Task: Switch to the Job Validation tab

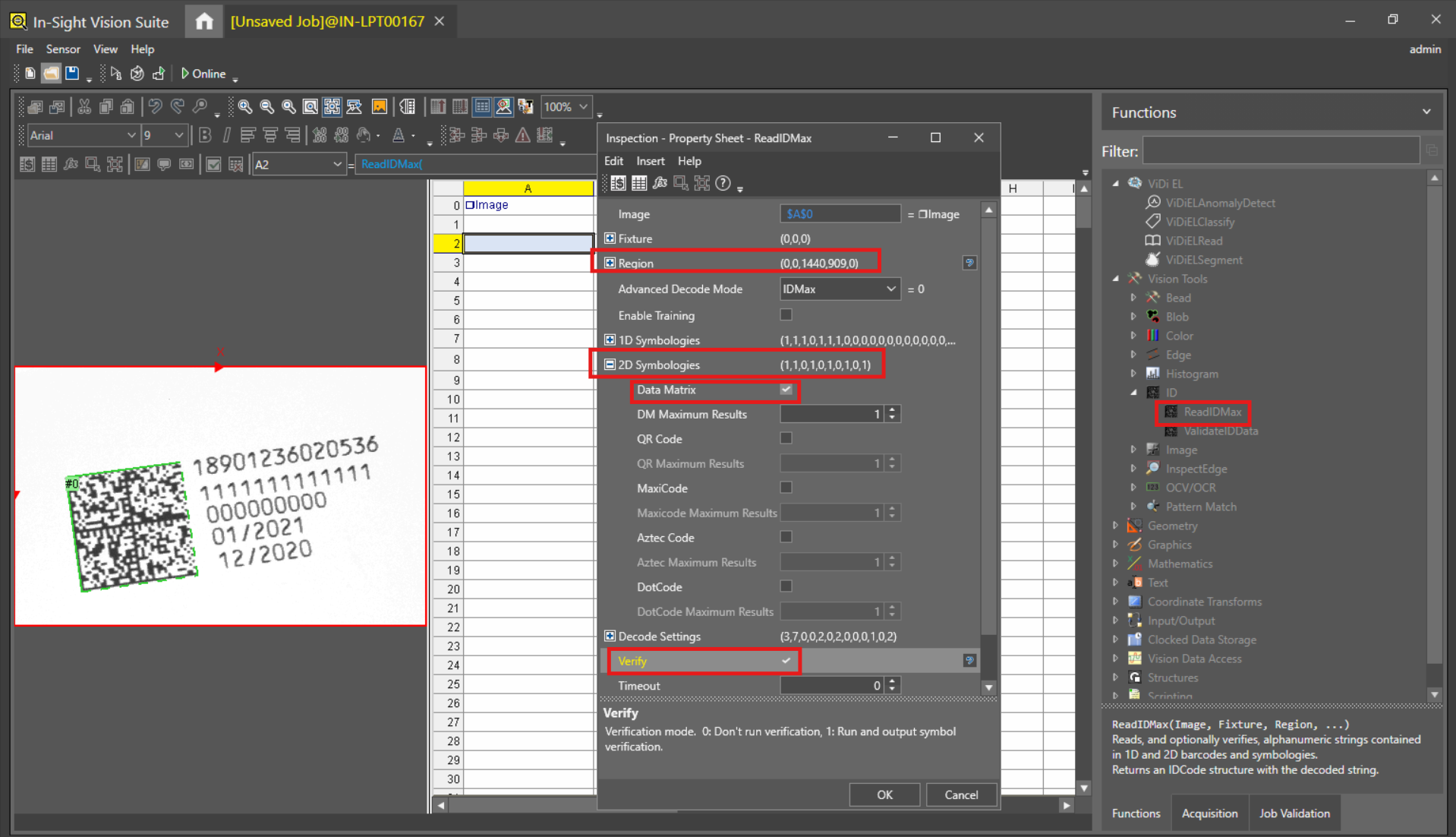Action: (x=1294, y=813)
